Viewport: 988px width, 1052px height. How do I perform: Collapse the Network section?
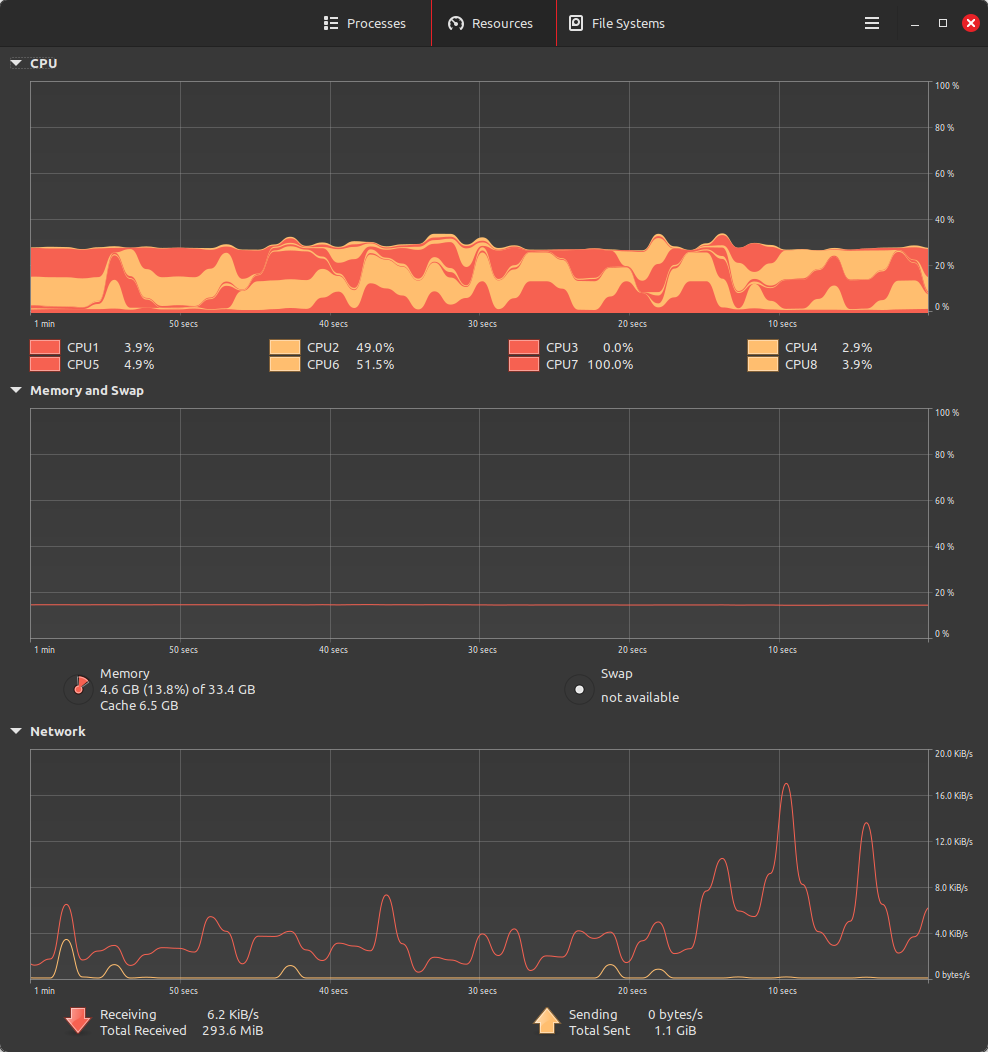[15, 731]
